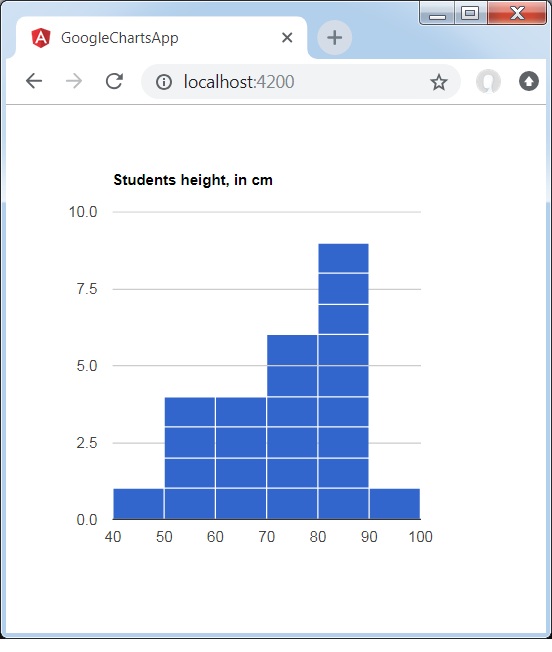Open site information icon beside localhost
Image resolution: width=552 pixels, height=652 pixels.
[x=164, y=82]
